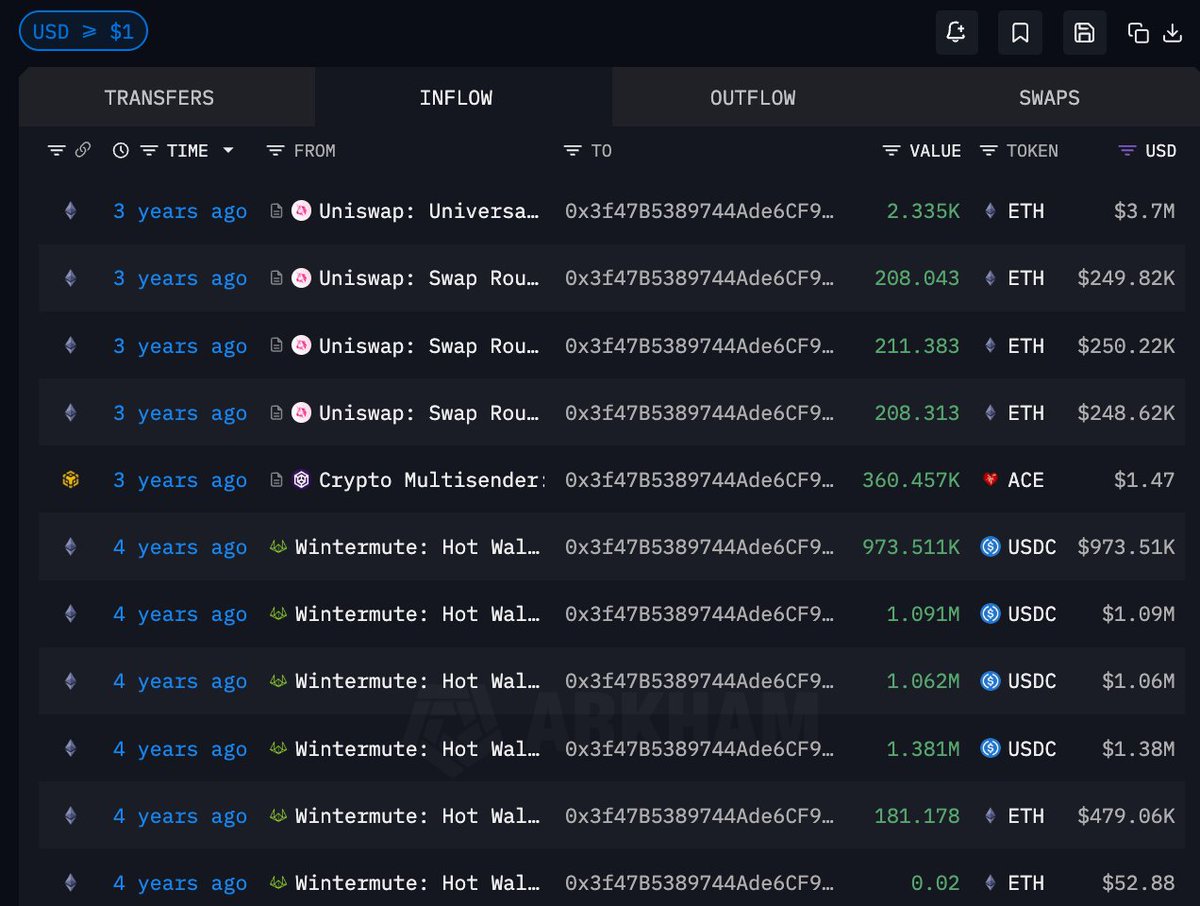This screenshot has width=1200, height=906.
Task: Click the USD amount $250.22K
Action: pyautogui.click(x=1126, y=346)
